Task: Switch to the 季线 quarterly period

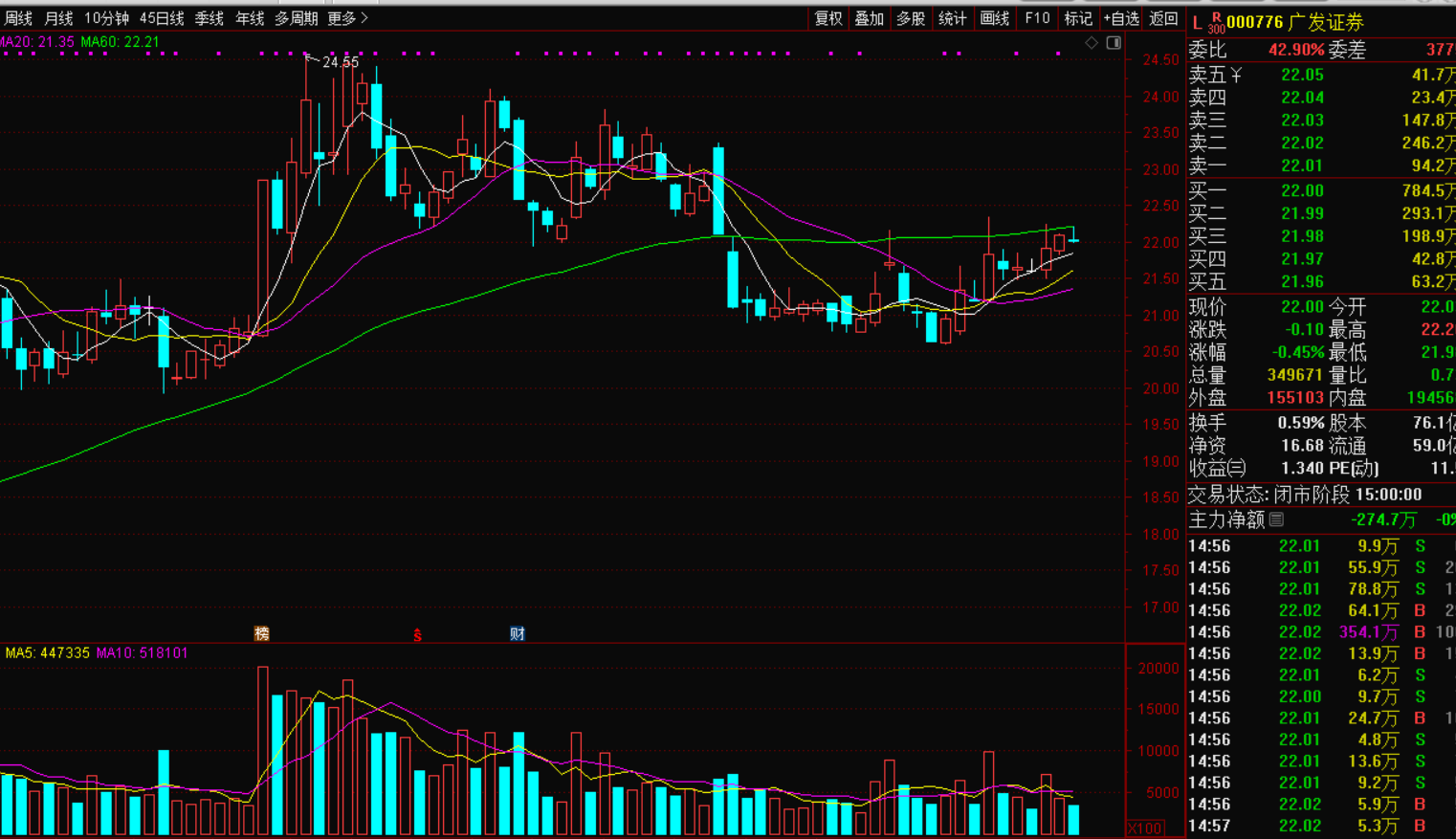Action: click(210, 18)
